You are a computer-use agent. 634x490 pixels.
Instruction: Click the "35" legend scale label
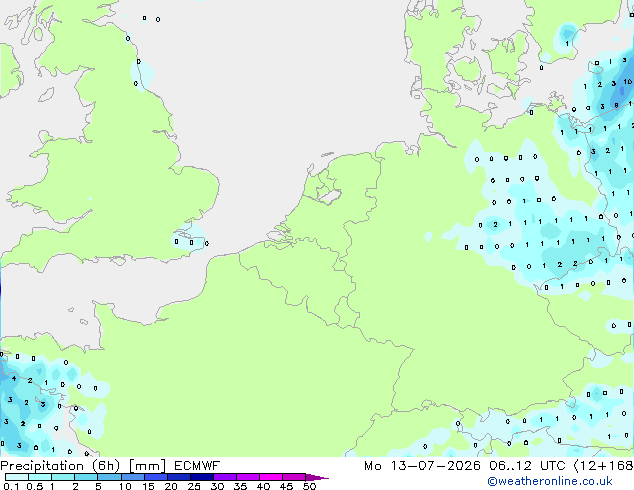pos(240,486)
